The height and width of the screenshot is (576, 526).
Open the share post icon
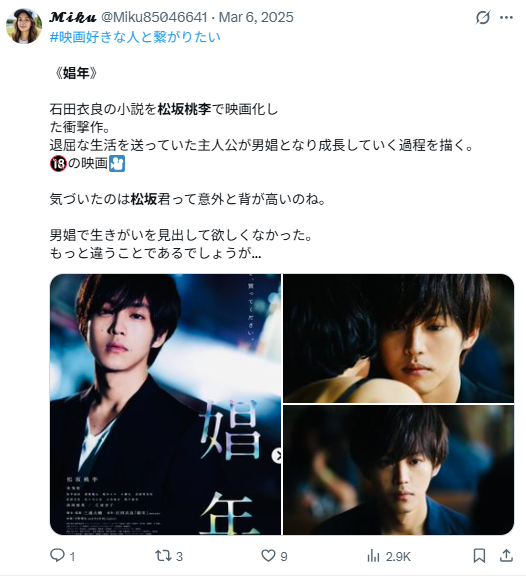(x=506, y=555)
